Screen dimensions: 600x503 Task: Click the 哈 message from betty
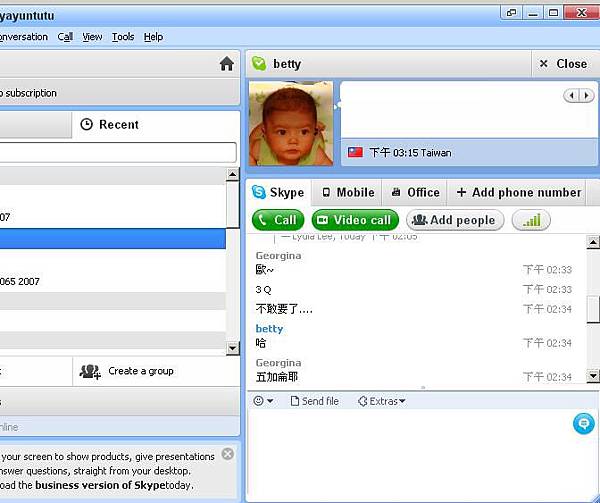261,343
